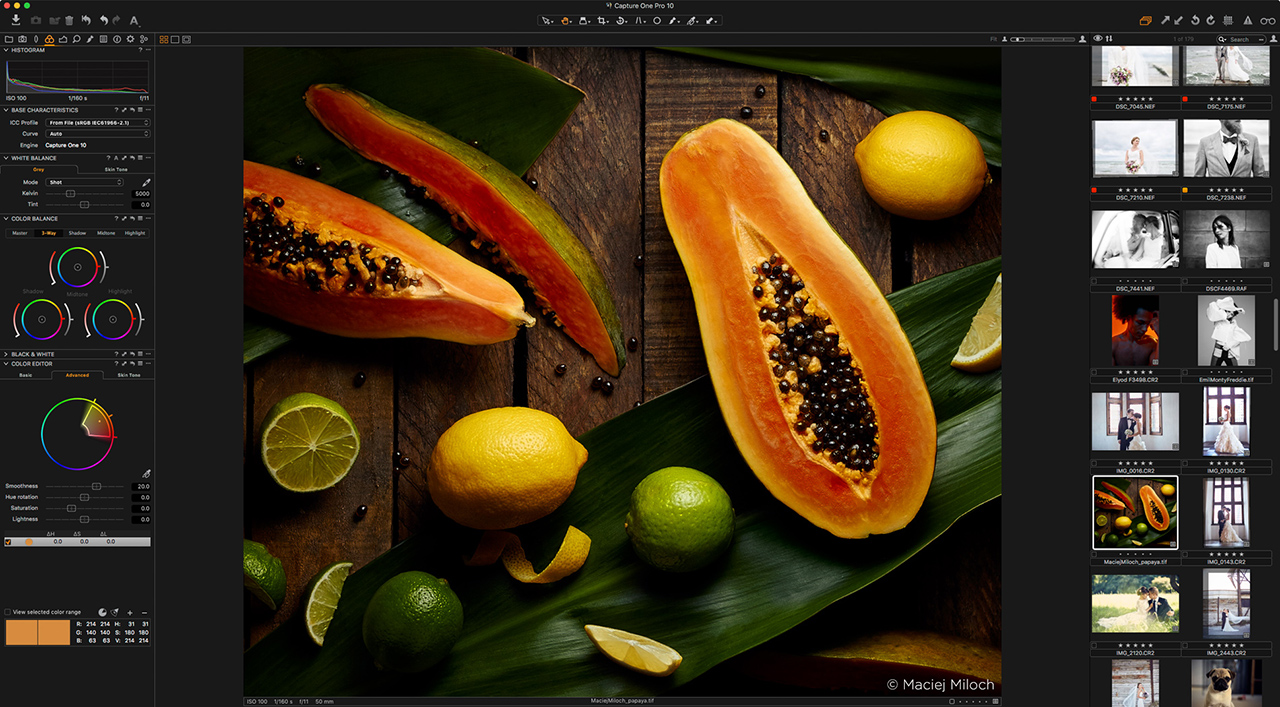Image resolution: width=1280 pixels, height=707 pixels.
Task: Uncheck the orange color range row checkbox
Action: 8,542
